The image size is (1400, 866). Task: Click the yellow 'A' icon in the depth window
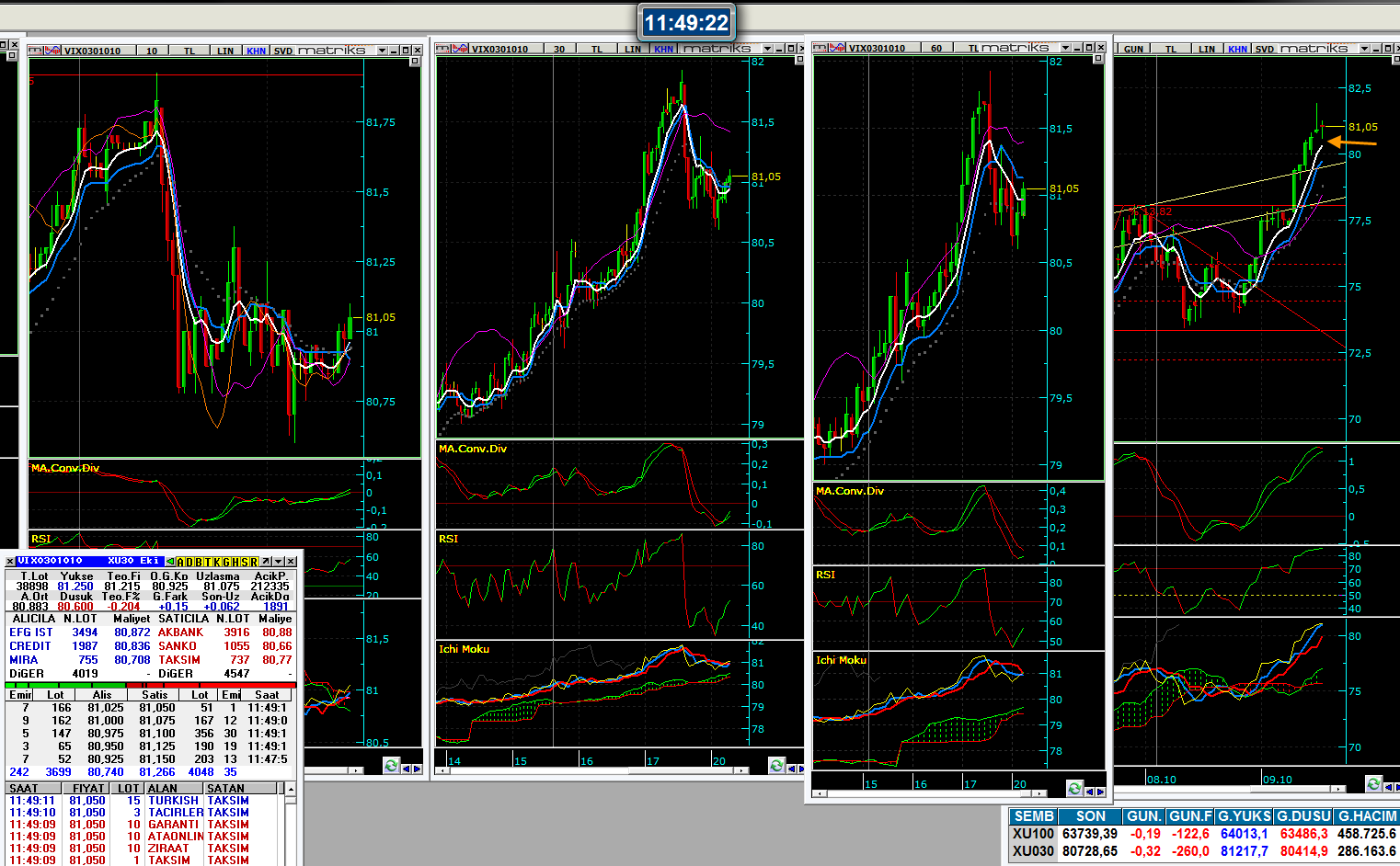click(180, 562)
